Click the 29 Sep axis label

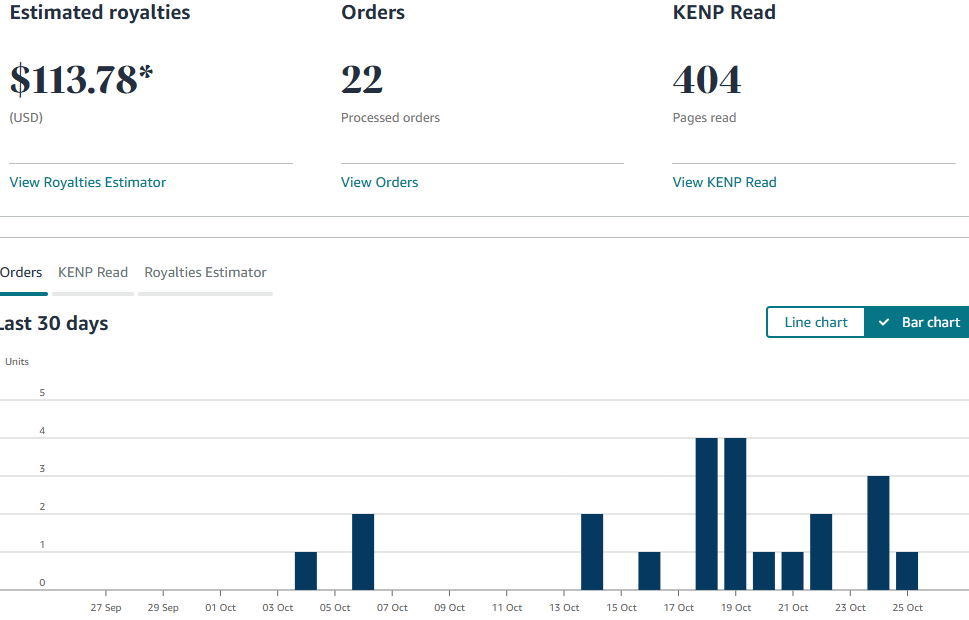163,608
